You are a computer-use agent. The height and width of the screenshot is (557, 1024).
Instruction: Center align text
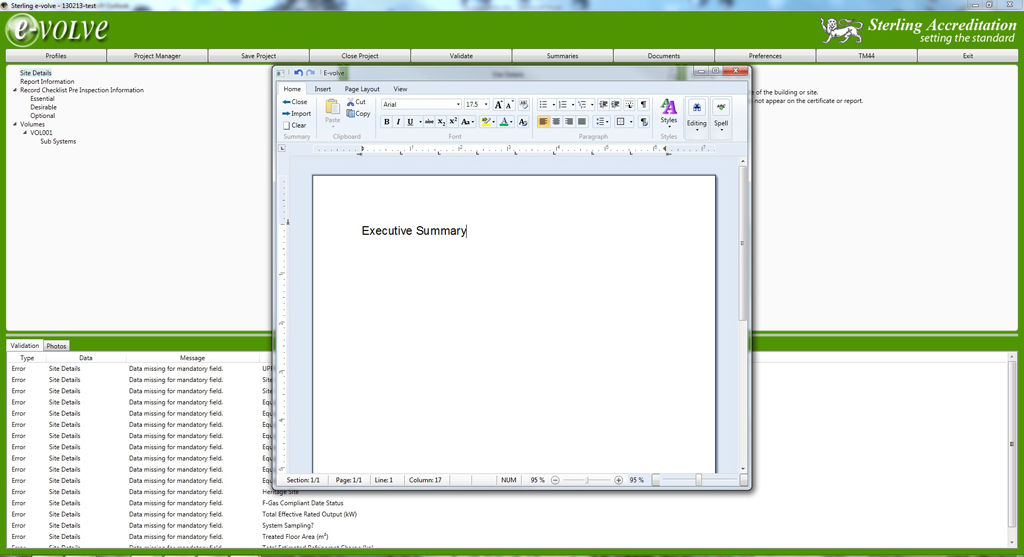[x=556, y=122]
